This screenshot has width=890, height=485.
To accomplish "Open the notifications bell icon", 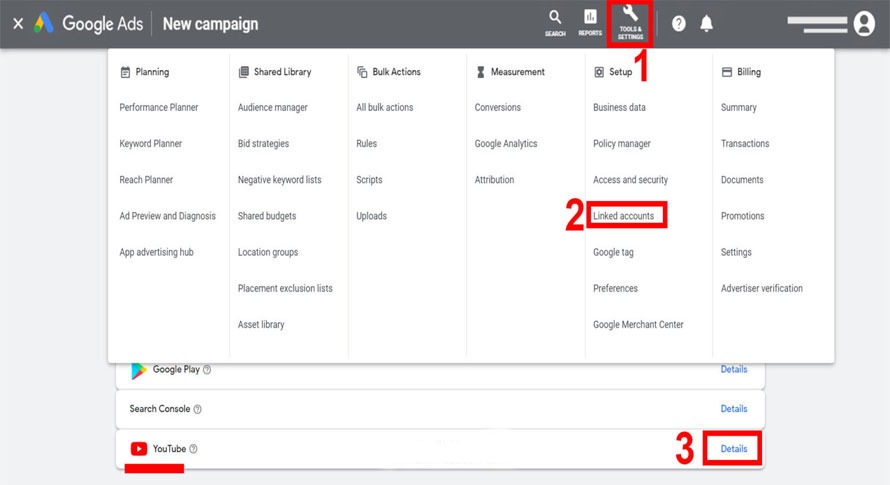I will coord(707,24).
